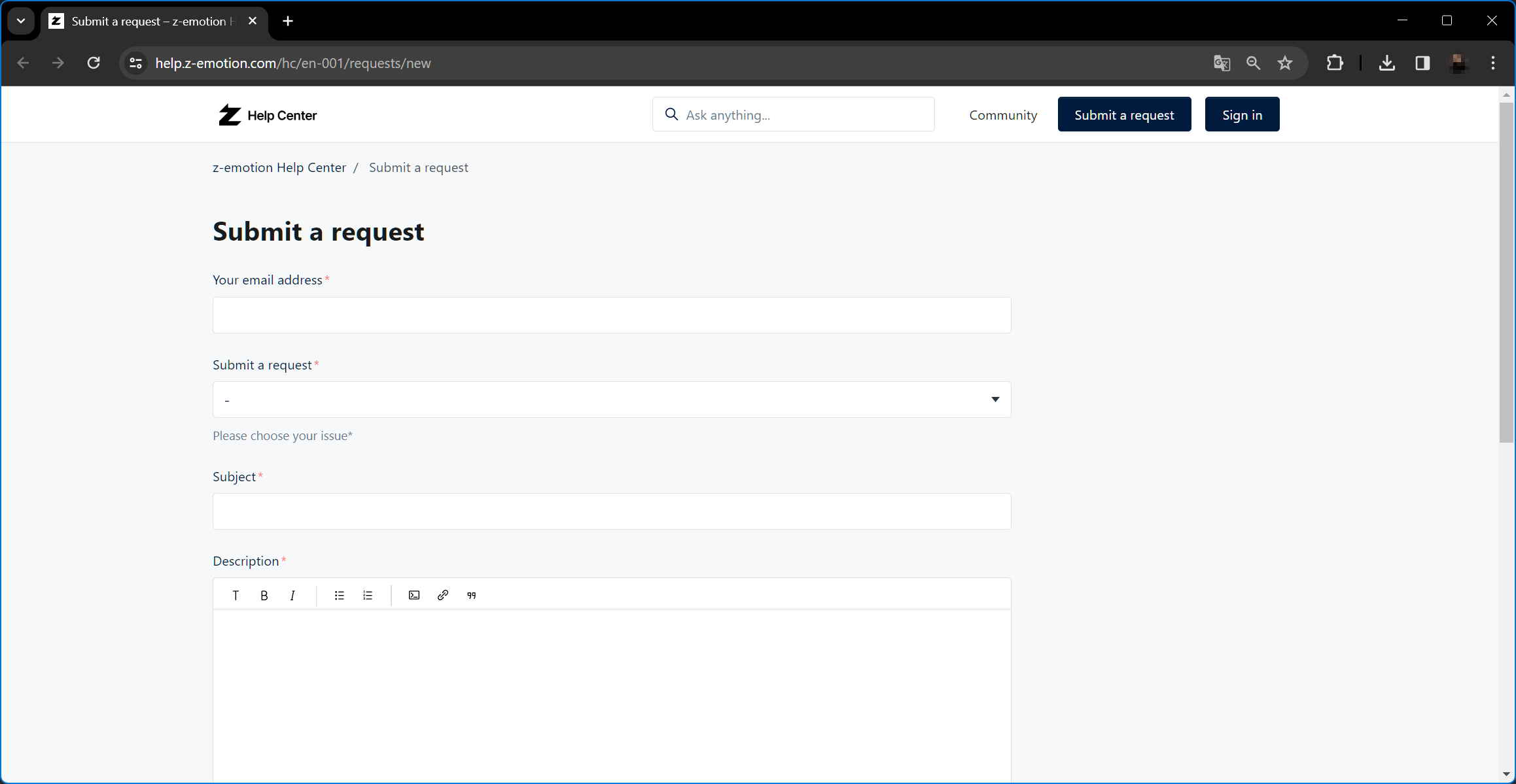Image resolution: width=1516 pixels, height=784 pixels.
Task: Insert a code block in description
Action: 414,595
